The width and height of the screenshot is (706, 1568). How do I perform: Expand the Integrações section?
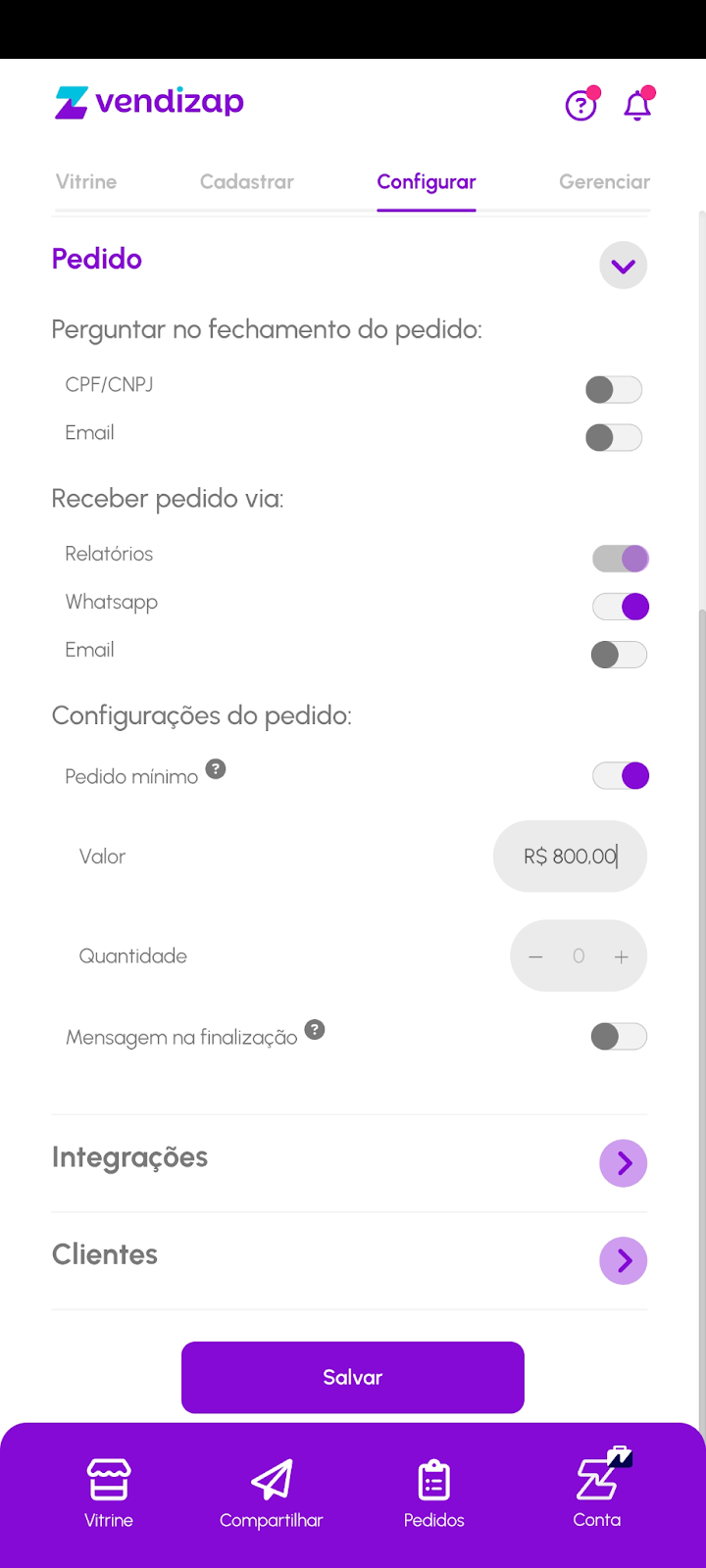[x=623, y=1163]
